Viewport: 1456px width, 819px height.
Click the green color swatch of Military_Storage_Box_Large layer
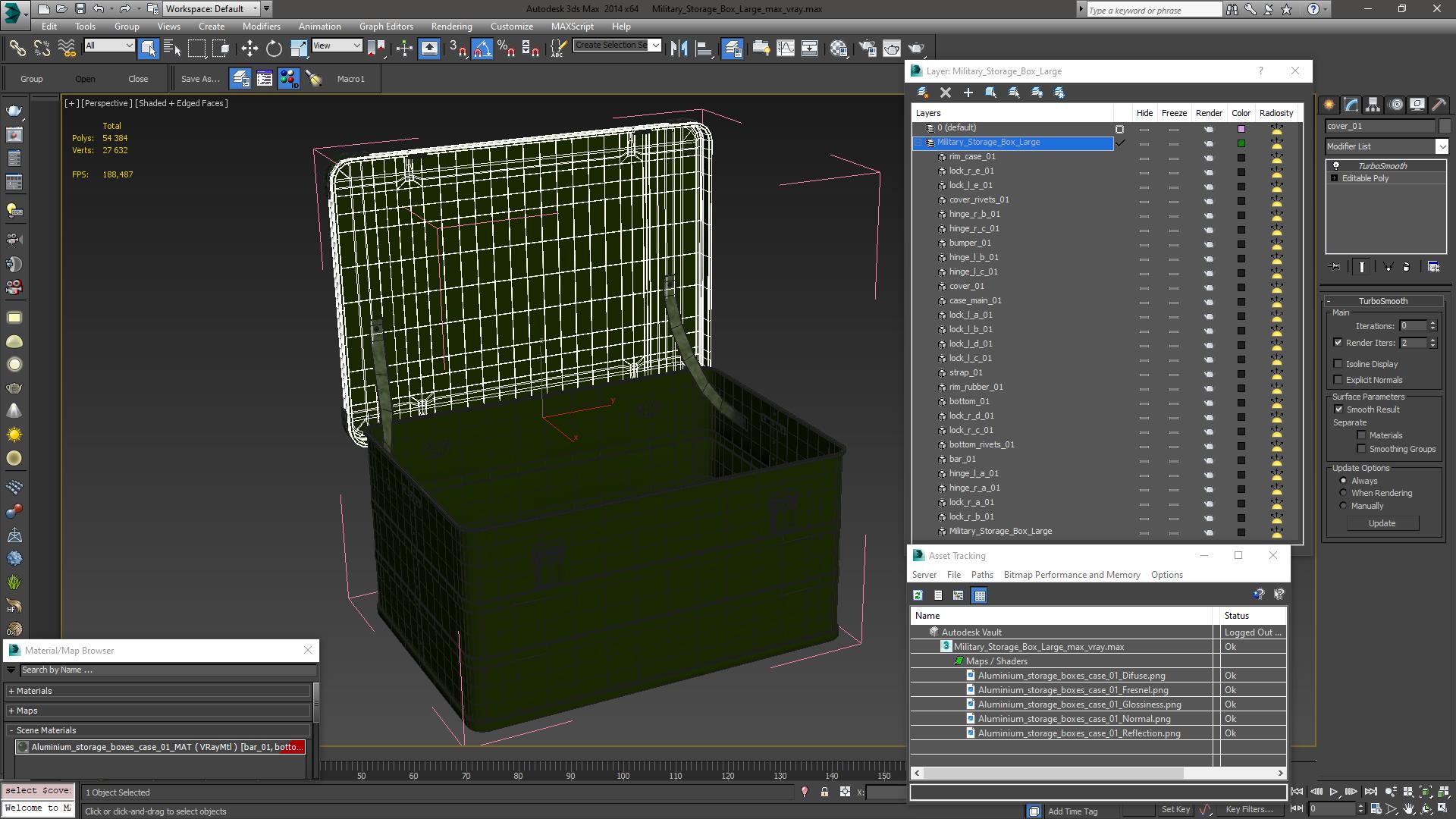coord(1241,143)
